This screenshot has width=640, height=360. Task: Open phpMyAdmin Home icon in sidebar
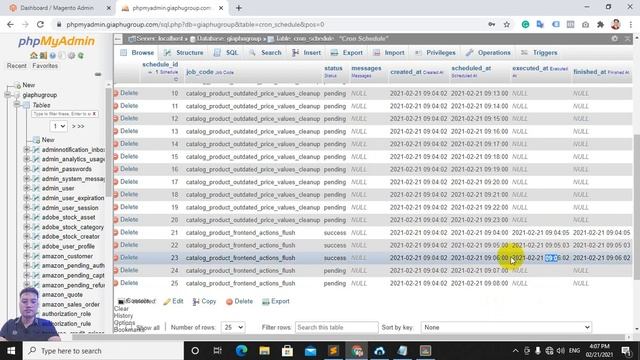click(x=33, y=56)
